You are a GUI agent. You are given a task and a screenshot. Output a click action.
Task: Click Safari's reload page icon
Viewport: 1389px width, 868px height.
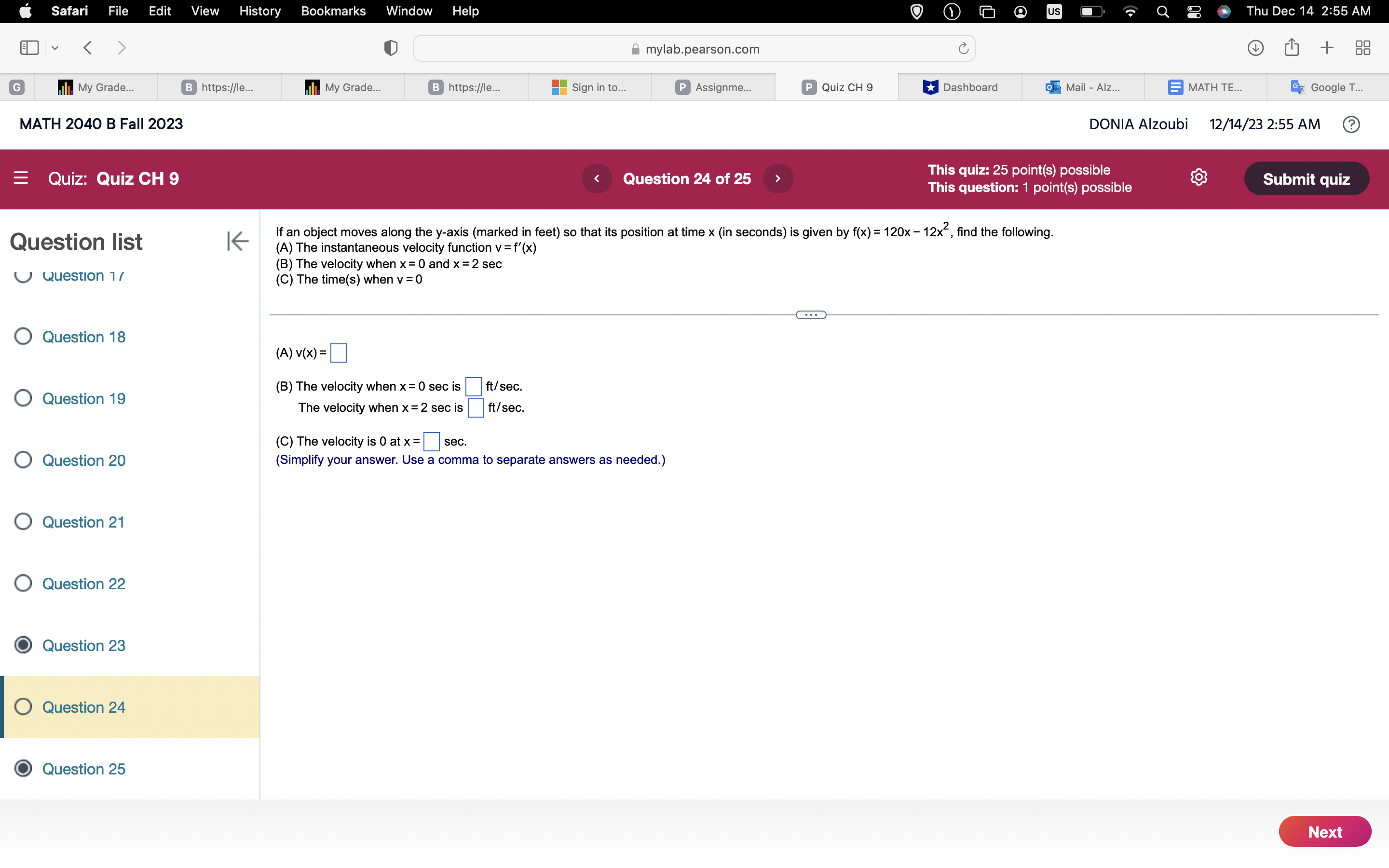[963, 49]
